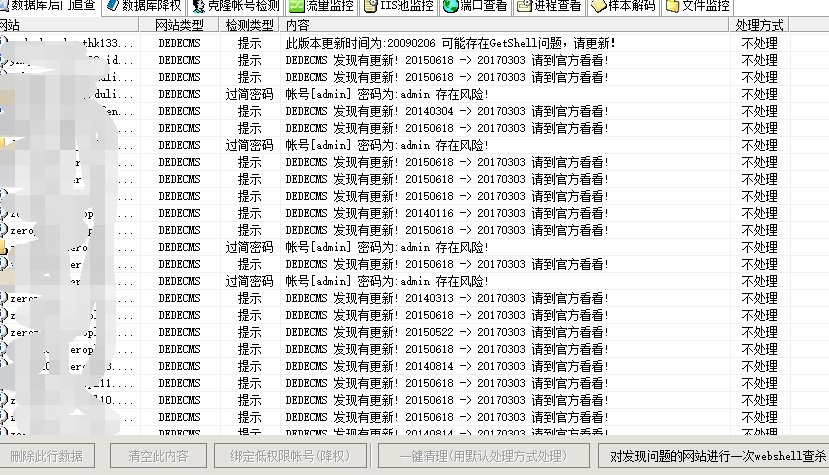Switch to the 克隆帐号检测 tab
829x475 pixels.
236,6
